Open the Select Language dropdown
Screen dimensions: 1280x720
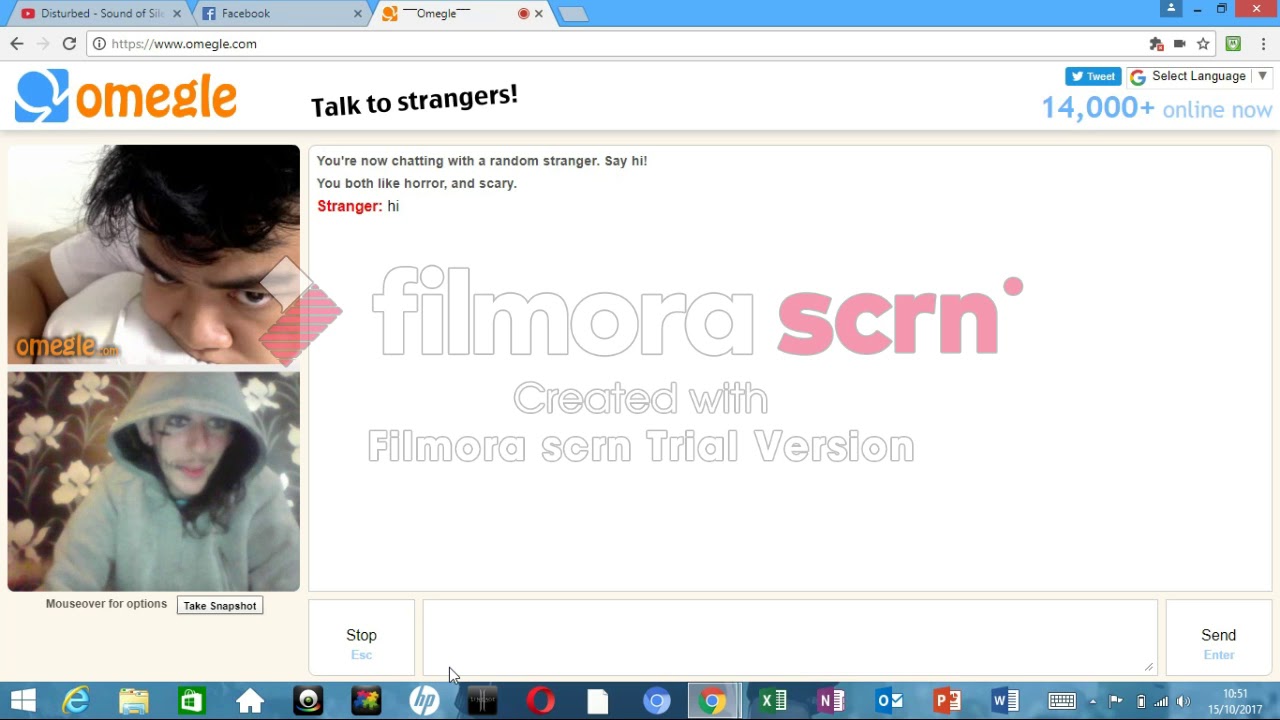[x=1198, y=77]
